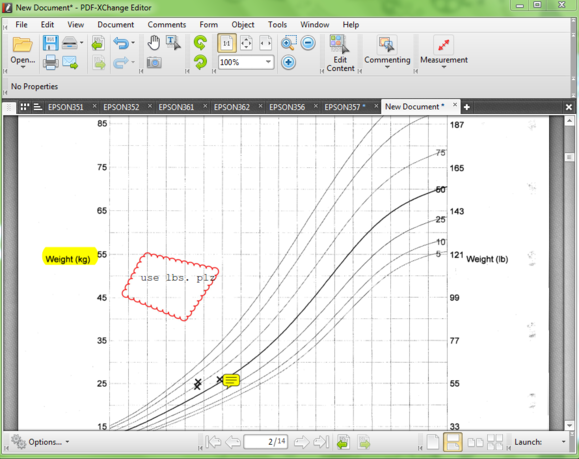
Task: Open the Form menu
Action: click(x=209, y=25)
